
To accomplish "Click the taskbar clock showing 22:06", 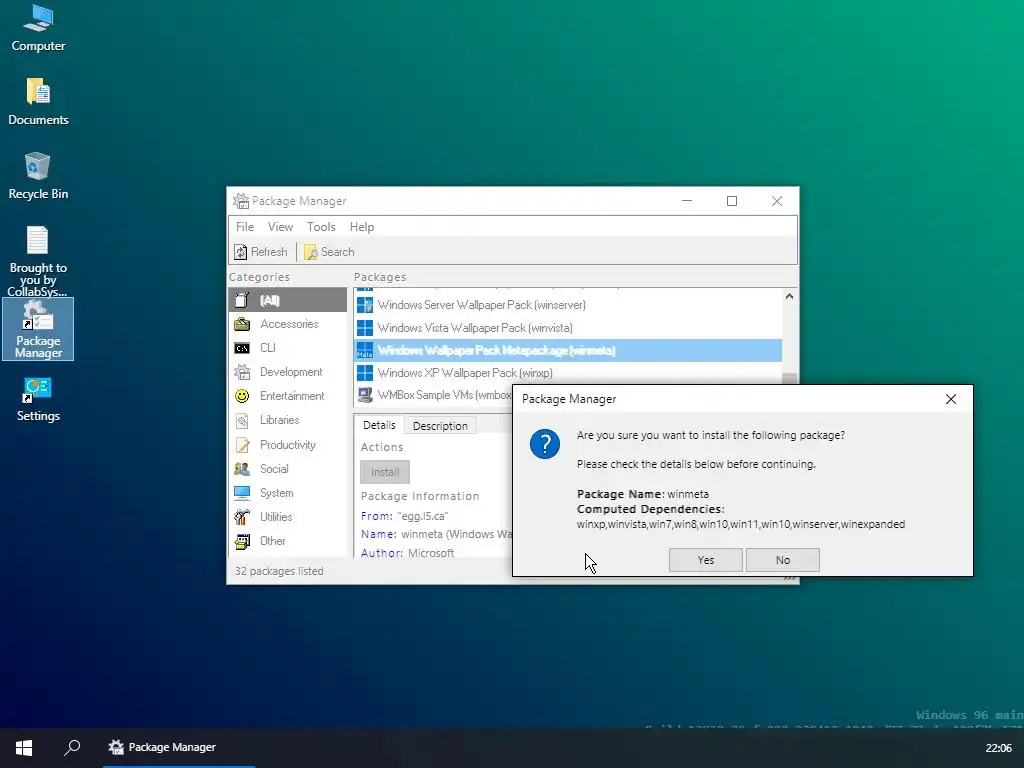I will coord(998,748).
